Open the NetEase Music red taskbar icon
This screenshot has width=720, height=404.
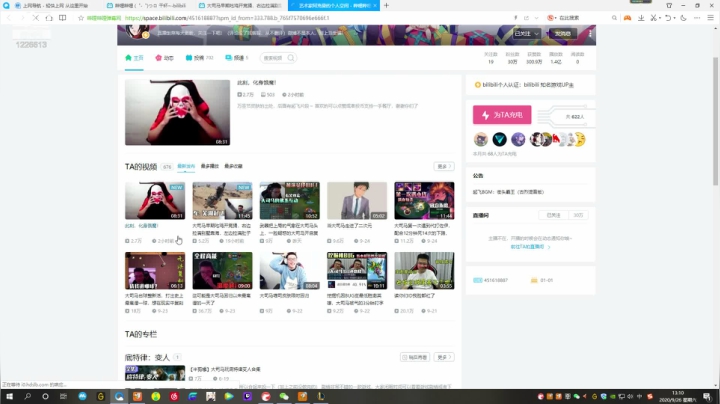tap(174, 396)
